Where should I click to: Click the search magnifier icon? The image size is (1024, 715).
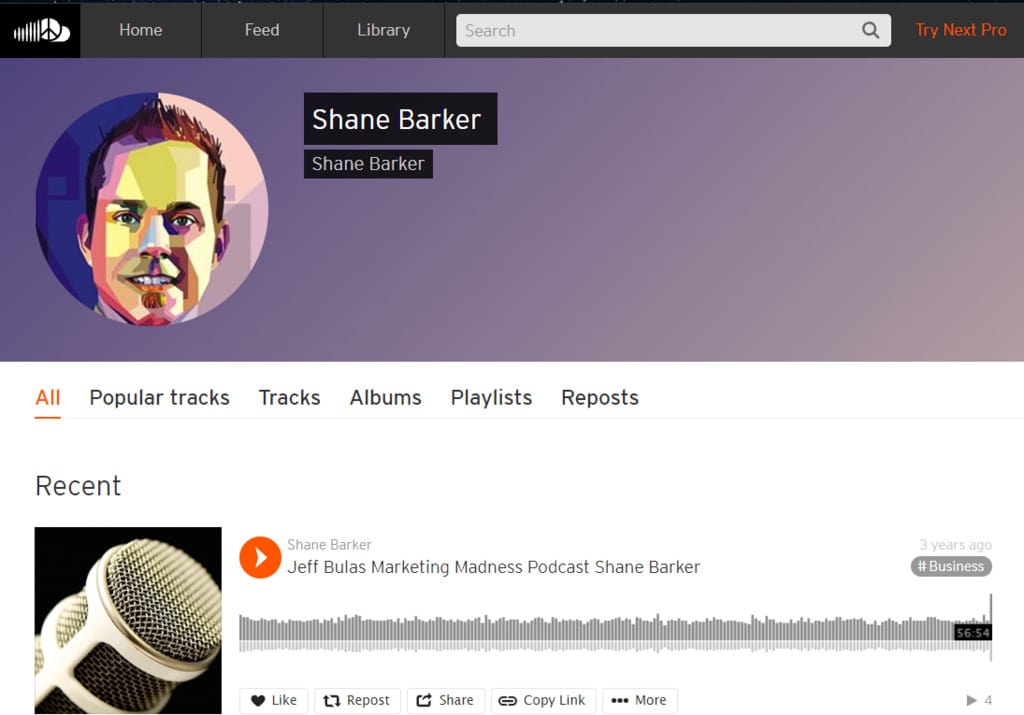[x=870, y=30]
